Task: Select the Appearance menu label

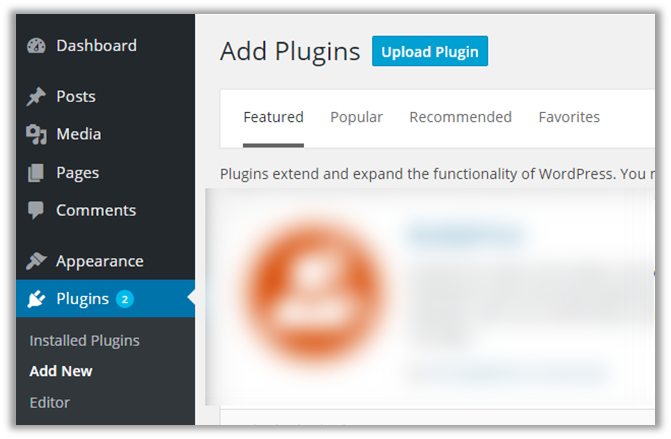Action: tap(99, 261)
